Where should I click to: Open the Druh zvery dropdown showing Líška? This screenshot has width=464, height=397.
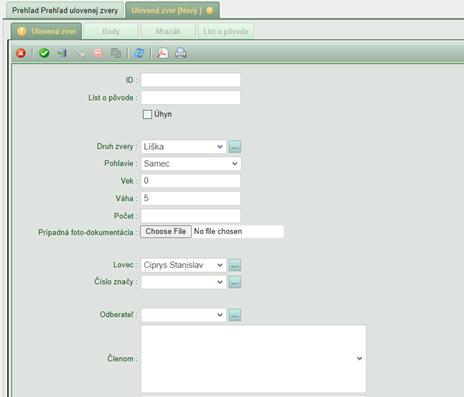(183, 147)
